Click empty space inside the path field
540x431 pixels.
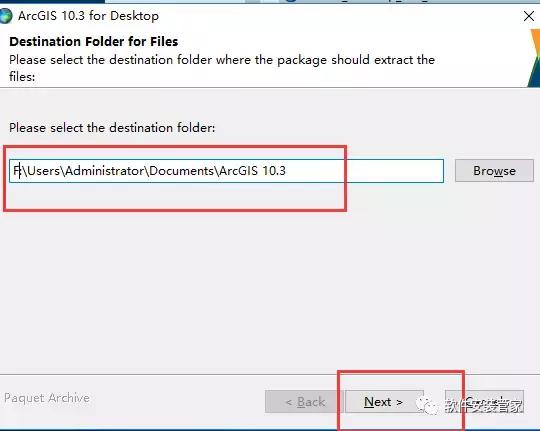coord(365,171)
